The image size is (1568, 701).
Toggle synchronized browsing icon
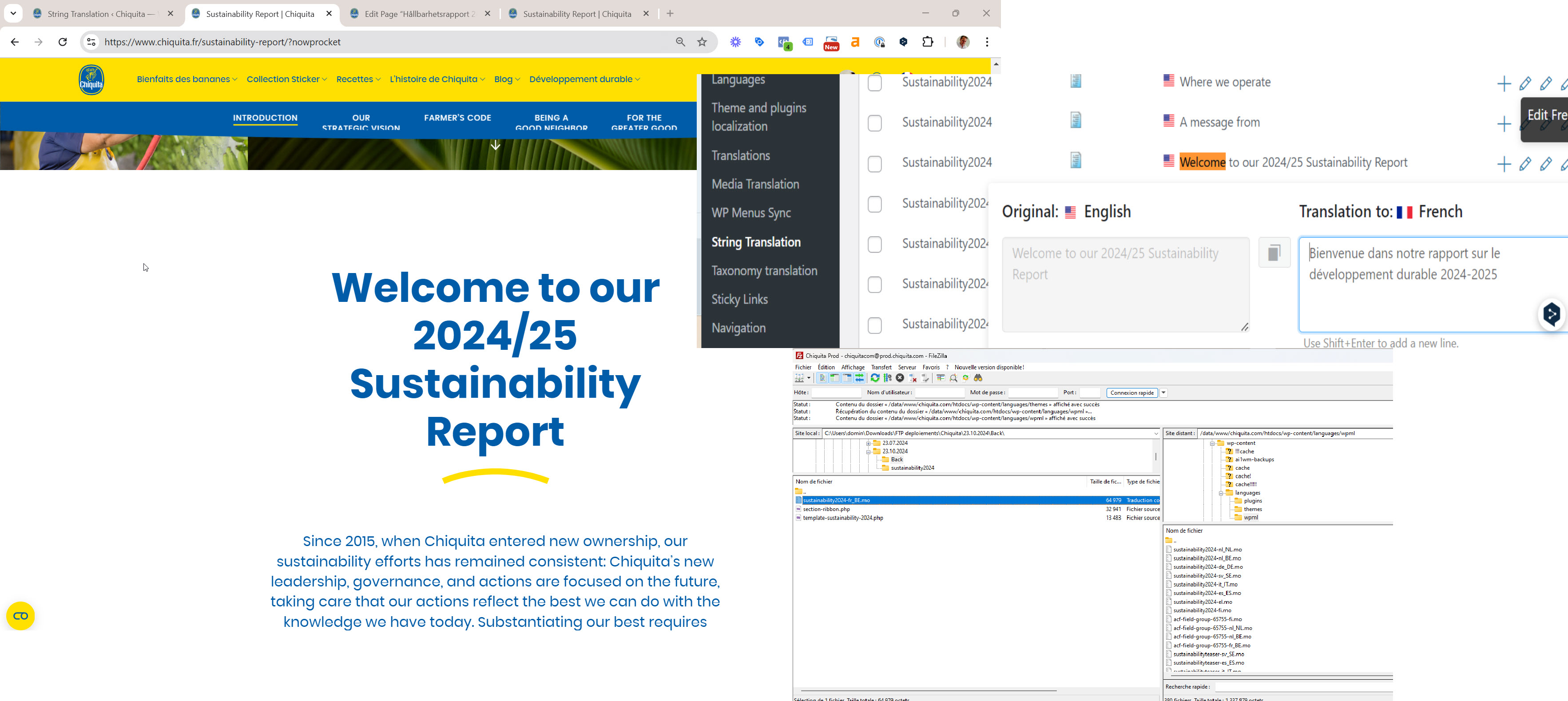966,378
